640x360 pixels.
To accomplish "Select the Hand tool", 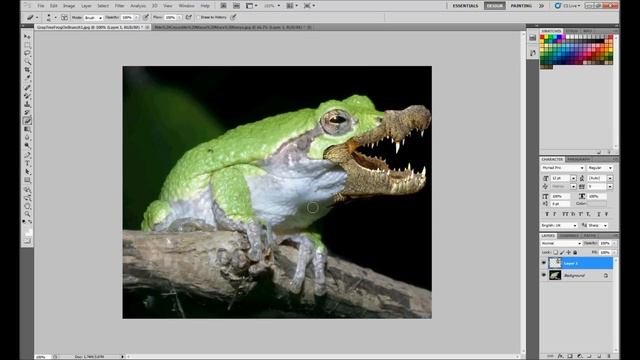I will click(x=27, y=206).
